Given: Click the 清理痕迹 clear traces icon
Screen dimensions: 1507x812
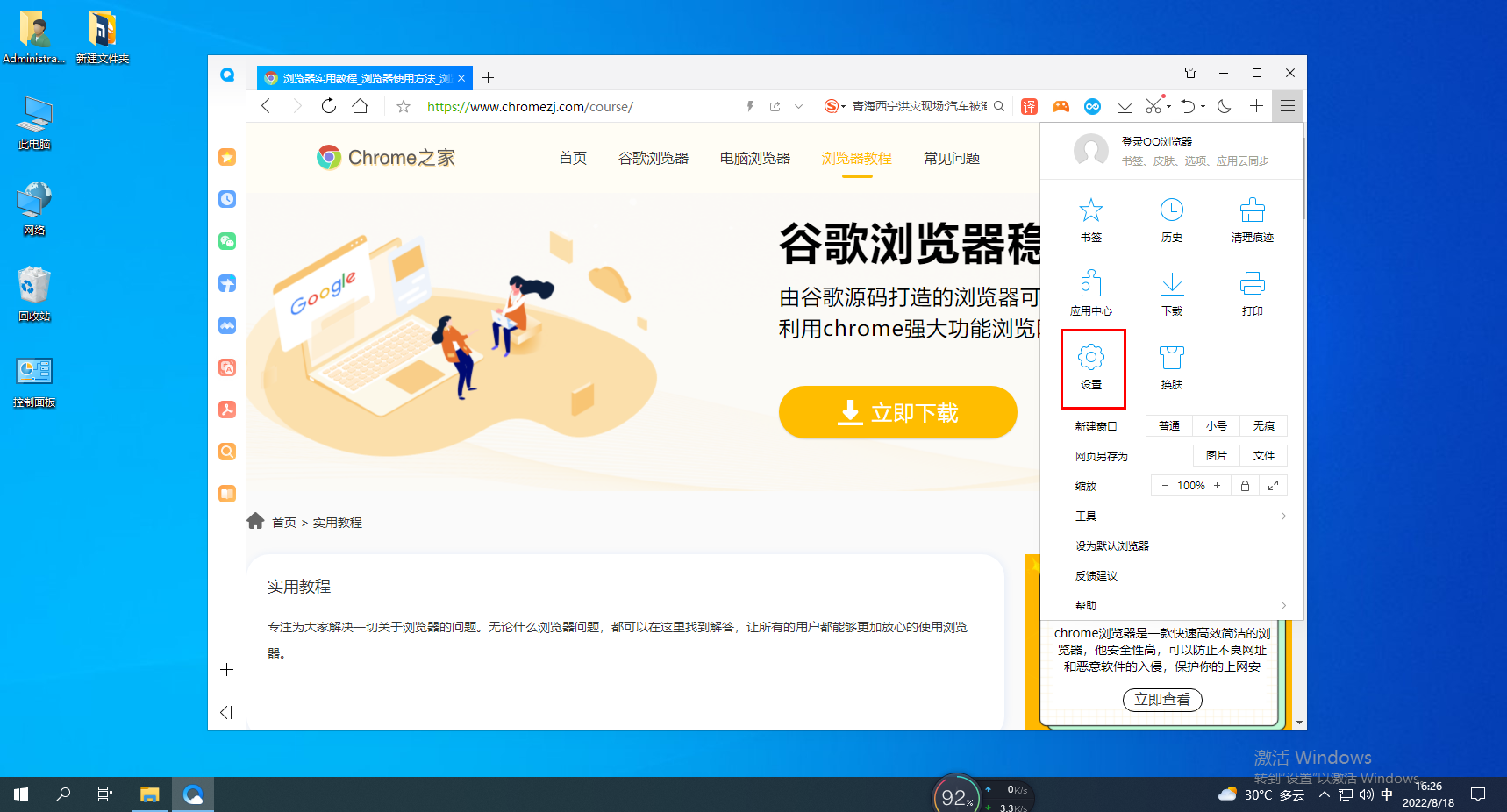Looking at the screenshot, I should tap(1253, 219).
